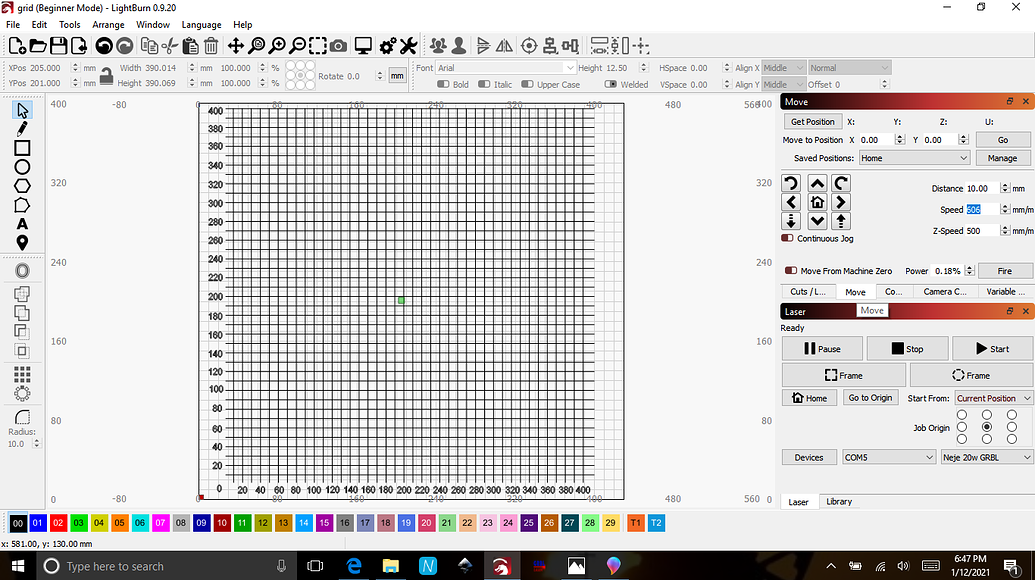Open the Align X Middle dropdown

(784, 67)
